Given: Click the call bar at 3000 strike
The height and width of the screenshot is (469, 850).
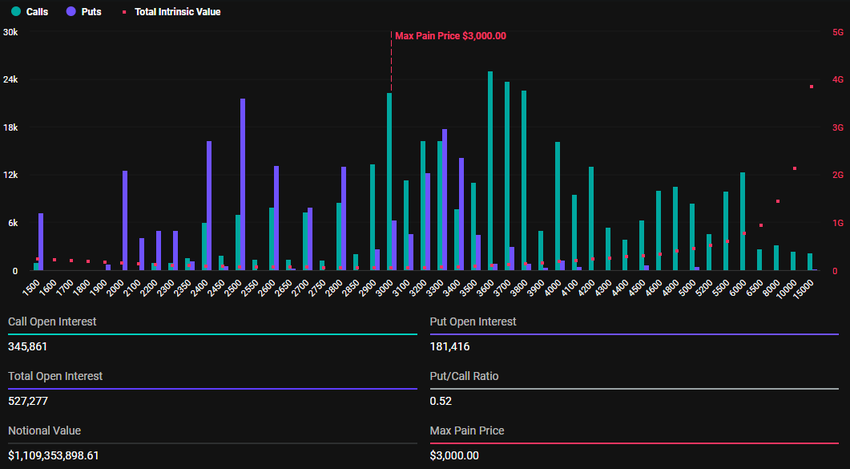Looking at the screenshot, I should click(389, 182).
